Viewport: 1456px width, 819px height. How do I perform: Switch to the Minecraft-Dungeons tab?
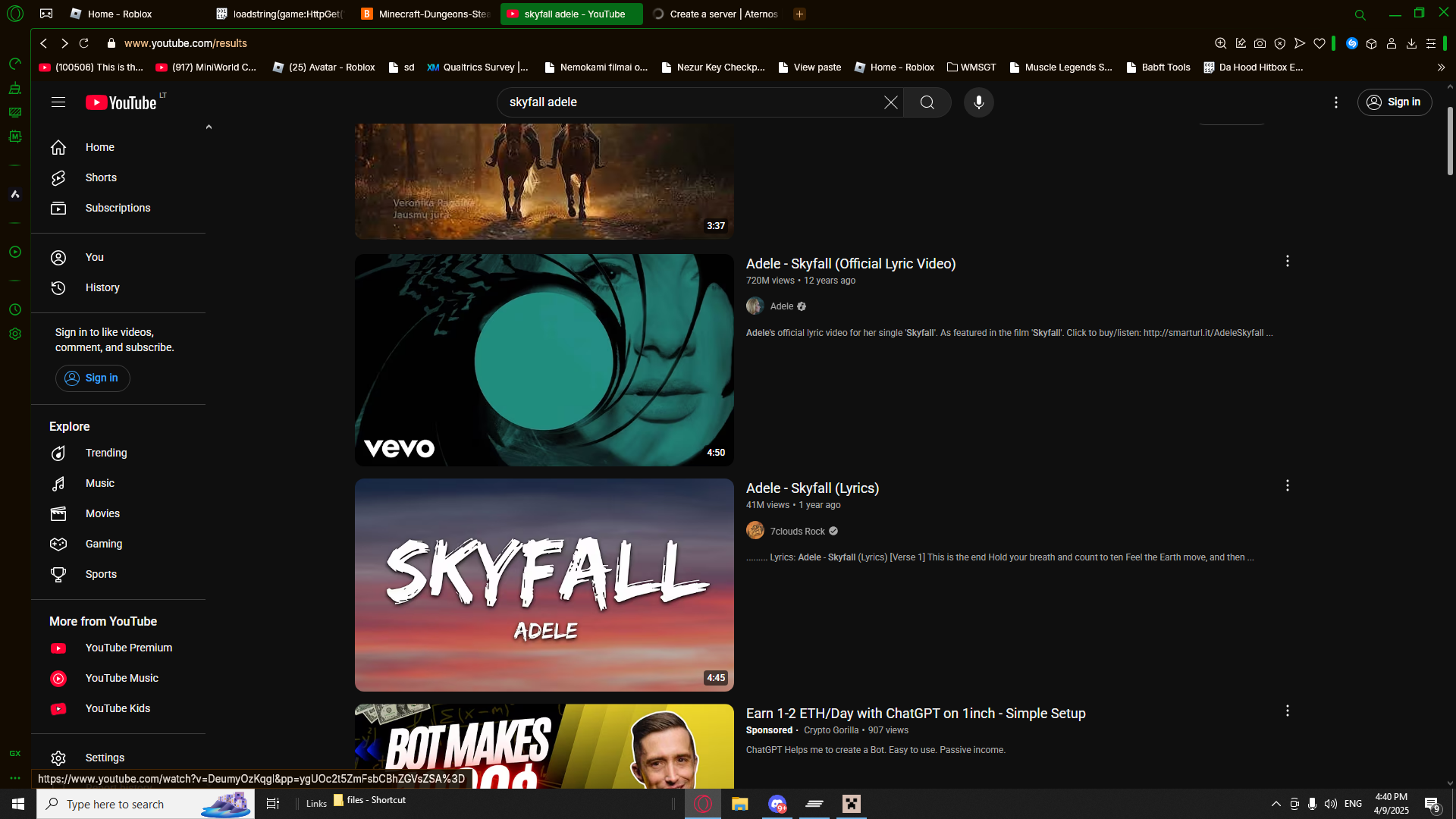[x=426, y=14]
